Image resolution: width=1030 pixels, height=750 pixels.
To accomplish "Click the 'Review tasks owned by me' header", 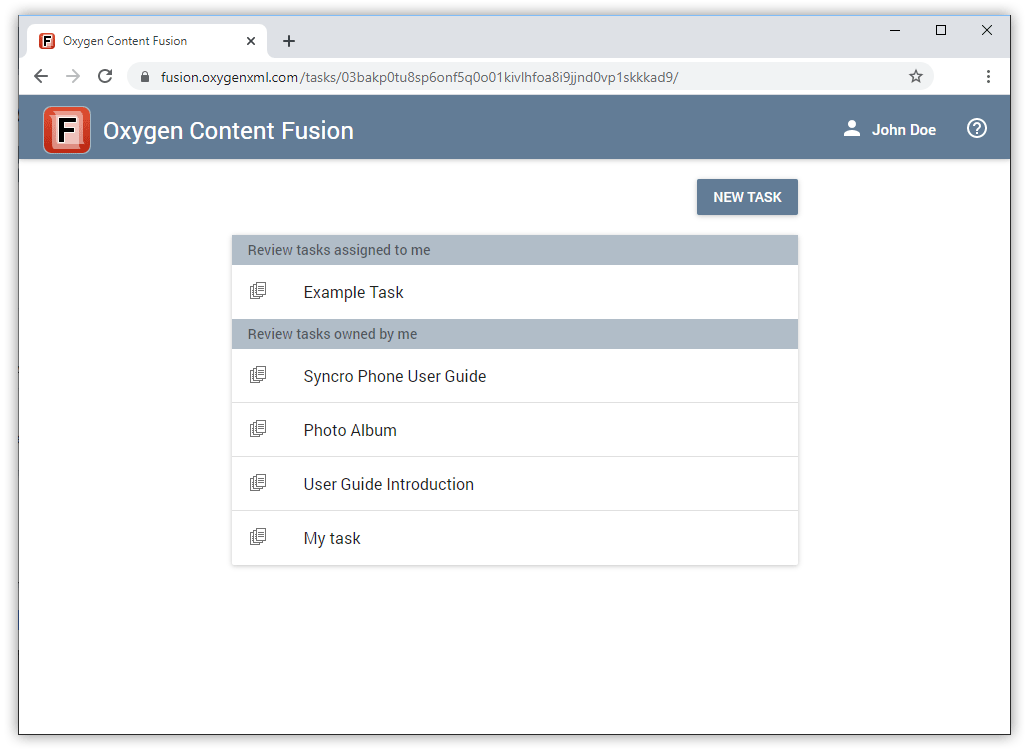I will 514,334.
